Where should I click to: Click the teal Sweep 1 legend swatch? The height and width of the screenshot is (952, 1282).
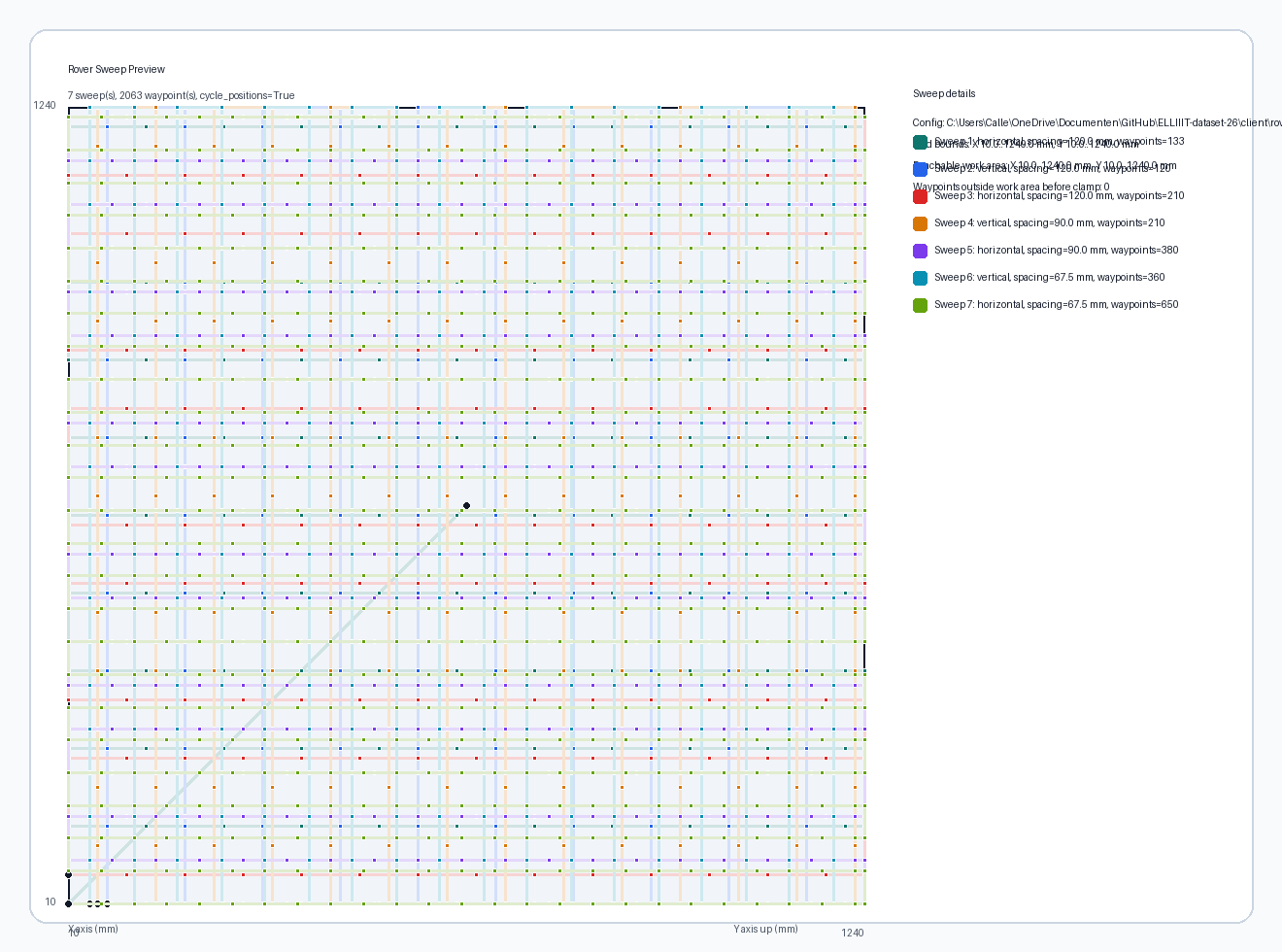click(x=920, y=142)
